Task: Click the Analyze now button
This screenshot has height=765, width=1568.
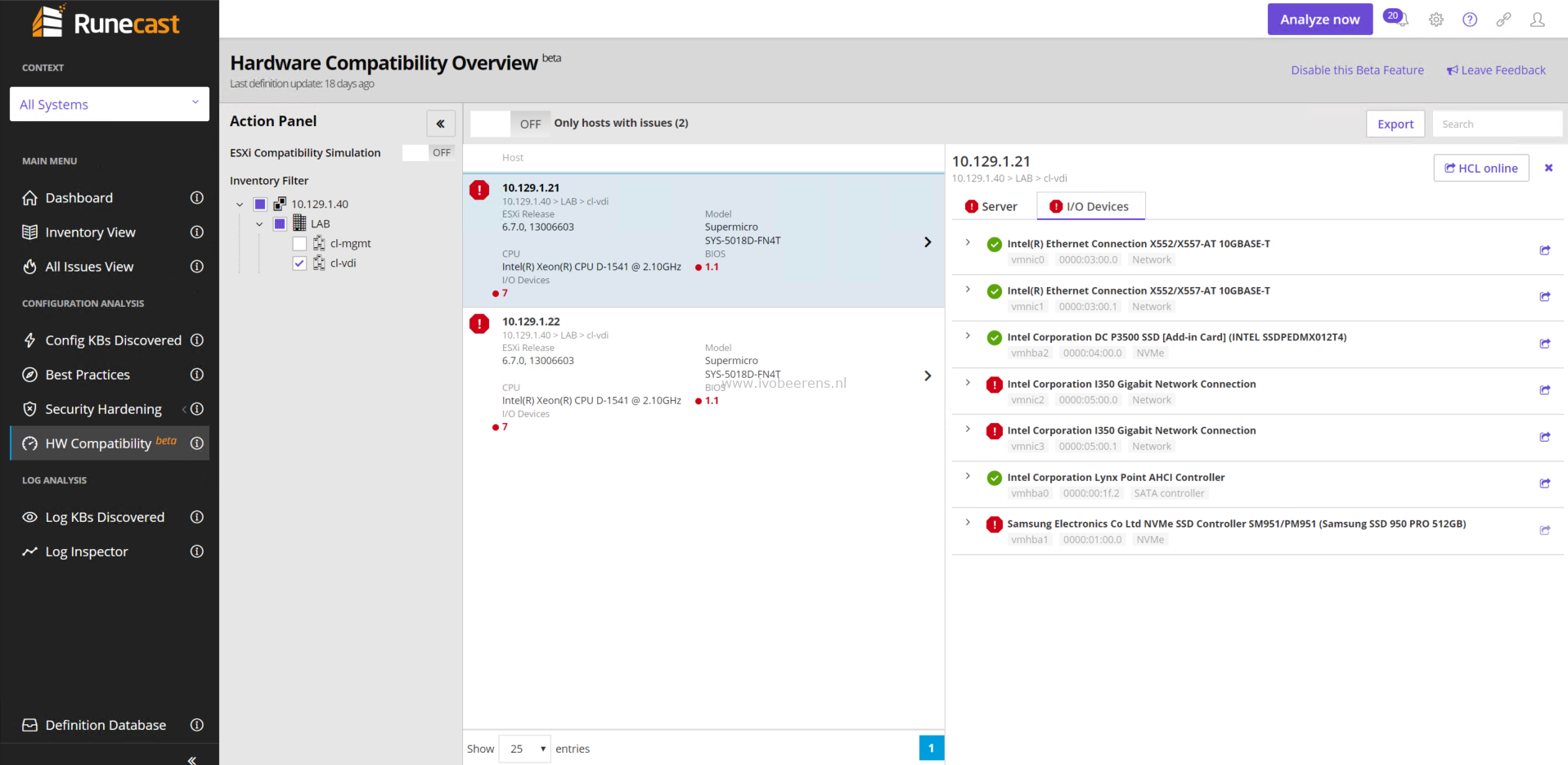Action: pos(1320,19)
